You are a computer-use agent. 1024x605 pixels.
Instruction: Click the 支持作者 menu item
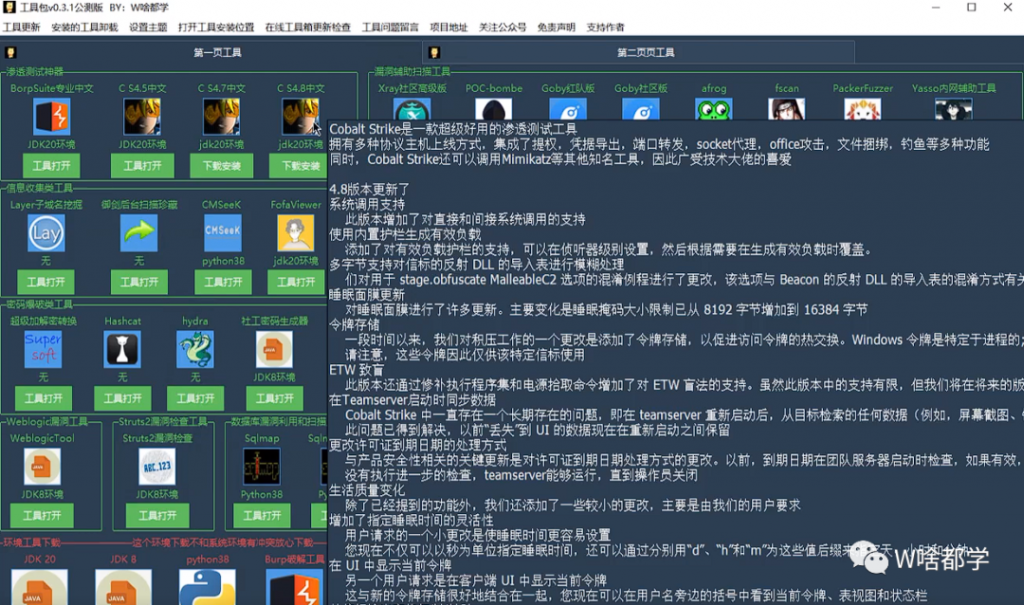[605, 27]
